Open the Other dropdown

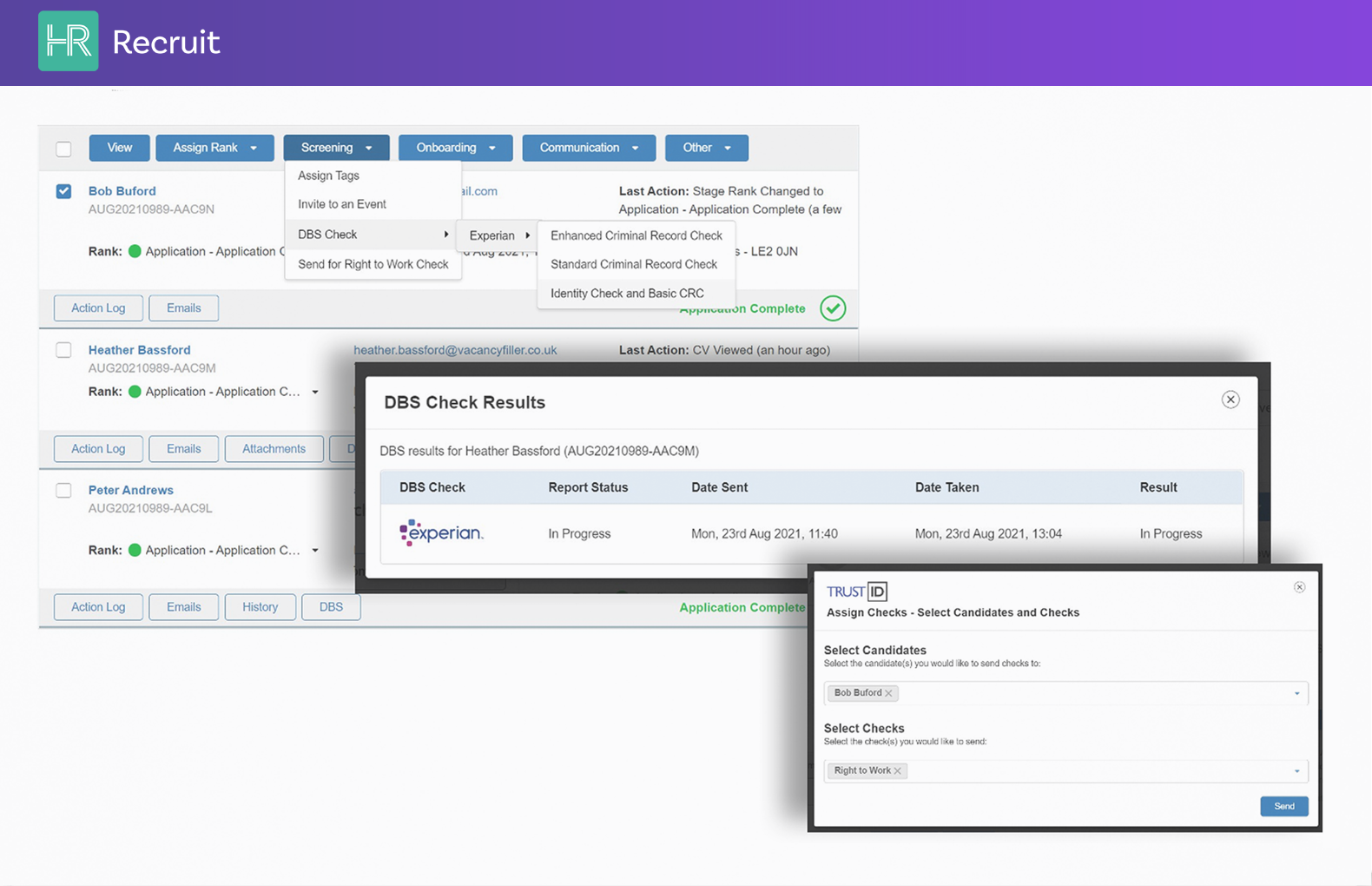coord(706,148)
